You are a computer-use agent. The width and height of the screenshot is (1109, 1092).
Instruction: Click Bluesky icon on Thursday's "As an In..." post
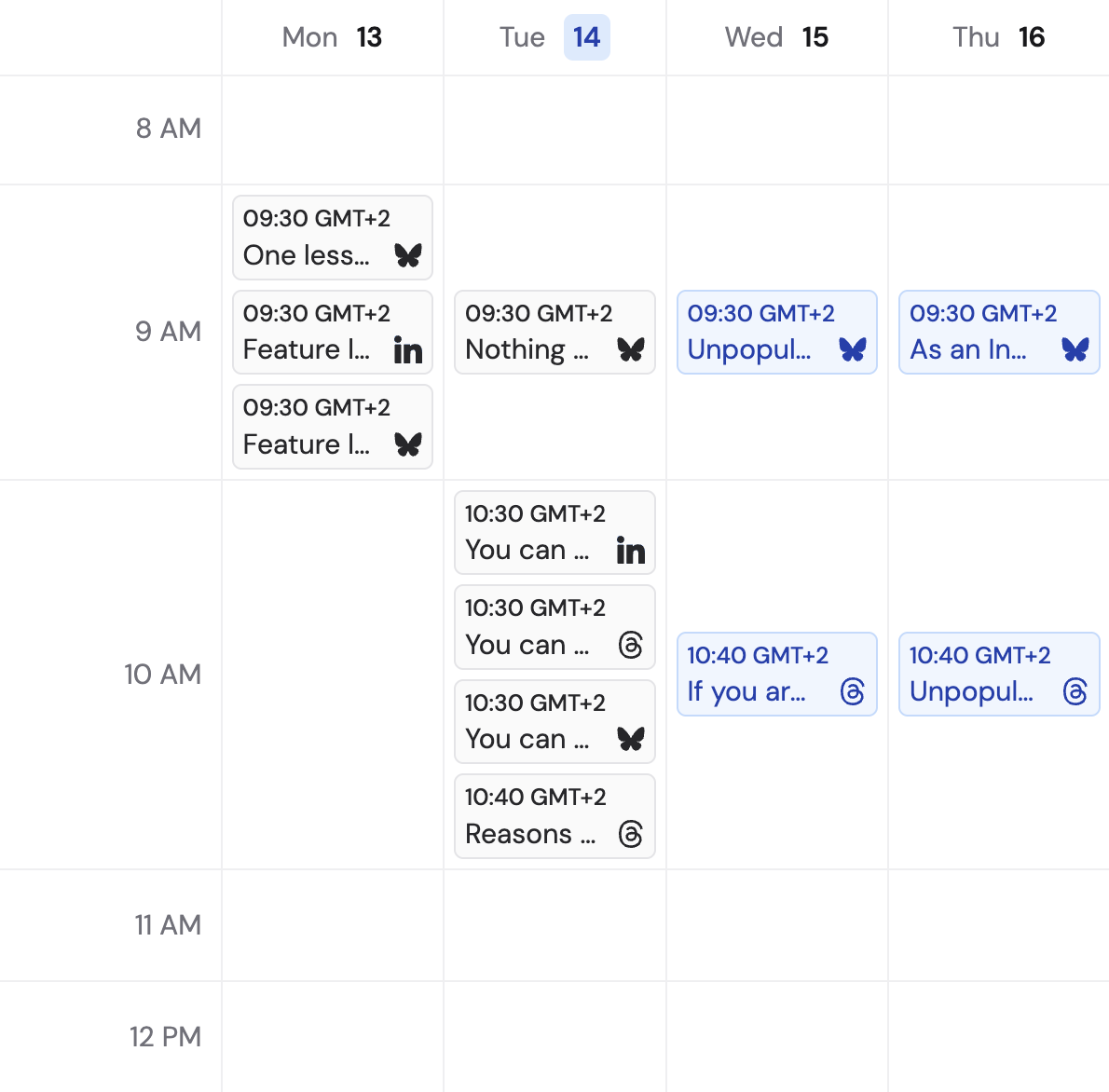[1075, 350]
